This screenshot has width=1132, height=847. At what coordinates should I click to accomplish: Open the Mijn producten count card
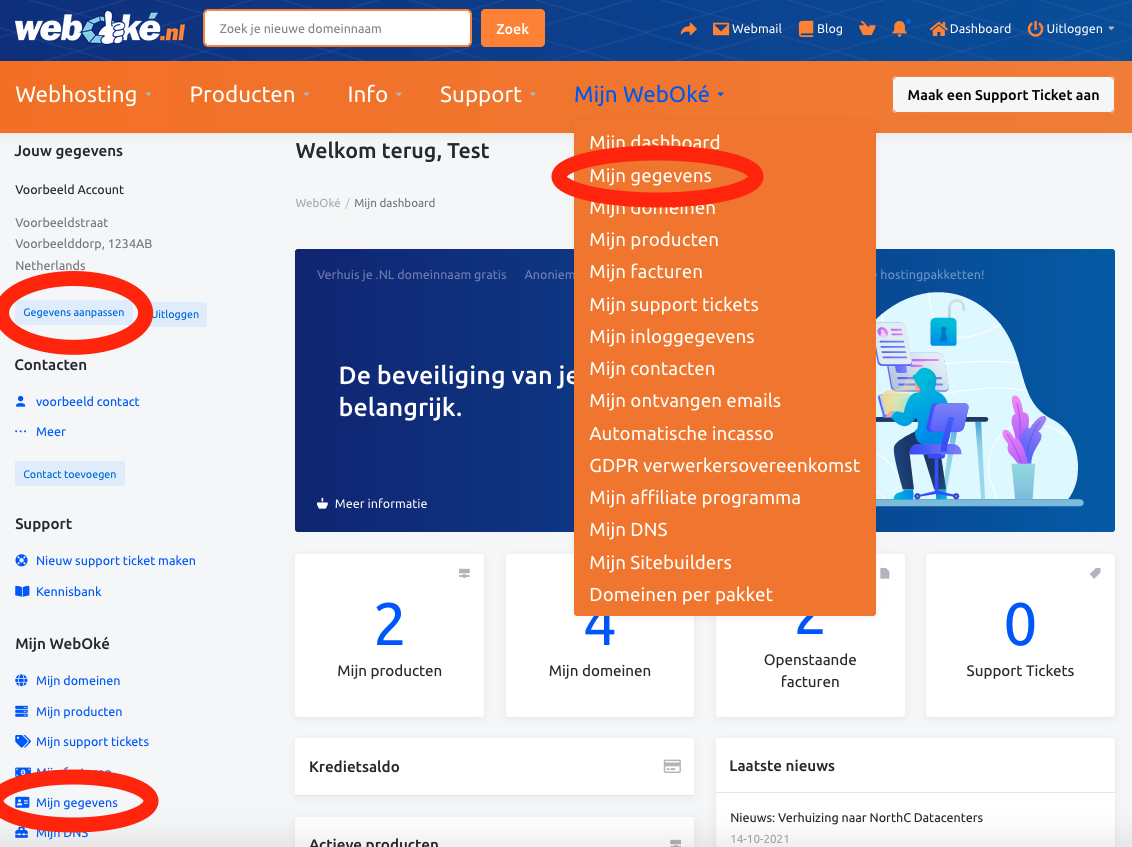[x=389, y=635]
